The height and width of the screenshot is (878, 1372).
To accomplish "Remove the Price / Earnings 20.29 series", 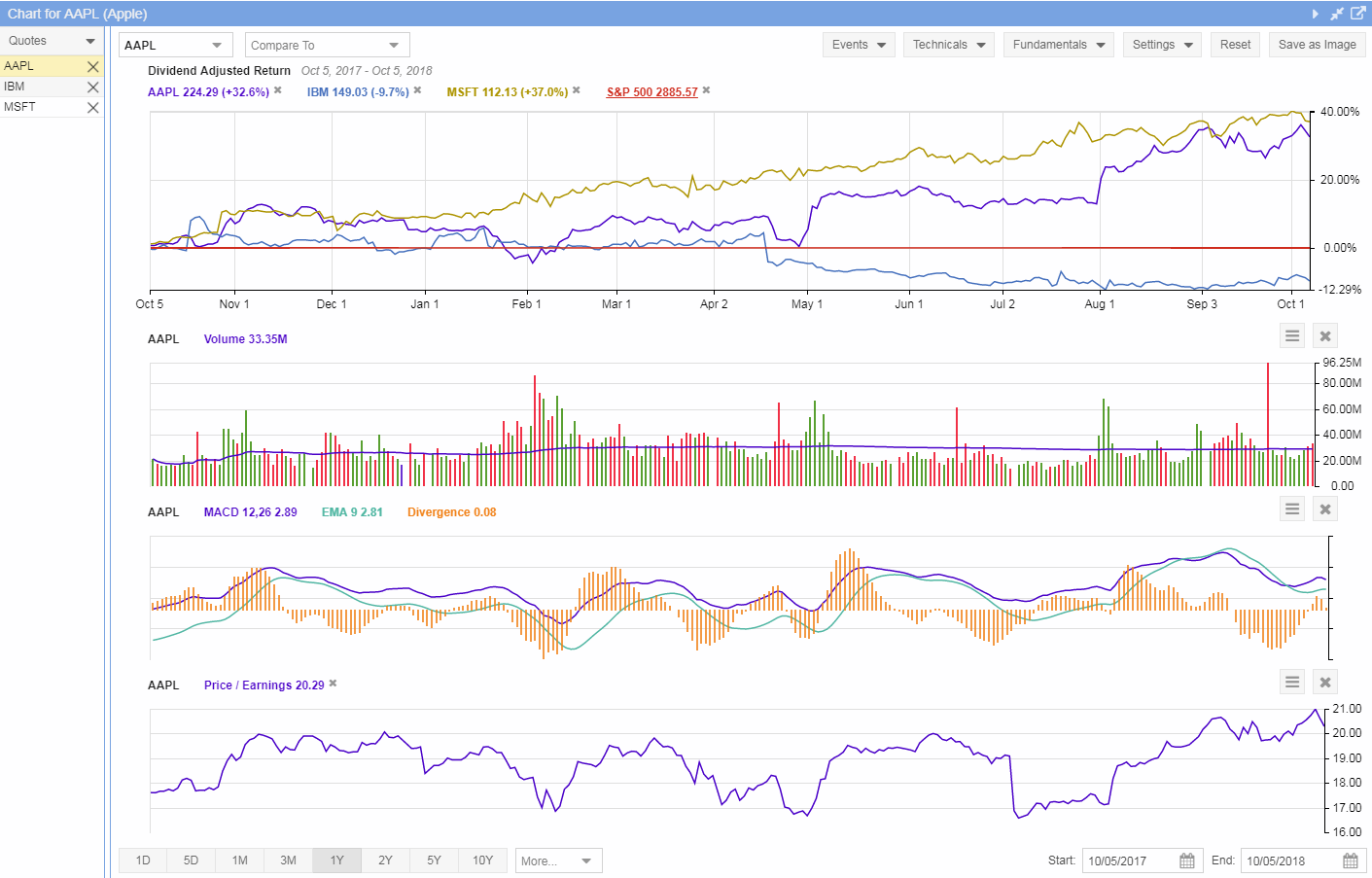I will (x=334, y=684).
